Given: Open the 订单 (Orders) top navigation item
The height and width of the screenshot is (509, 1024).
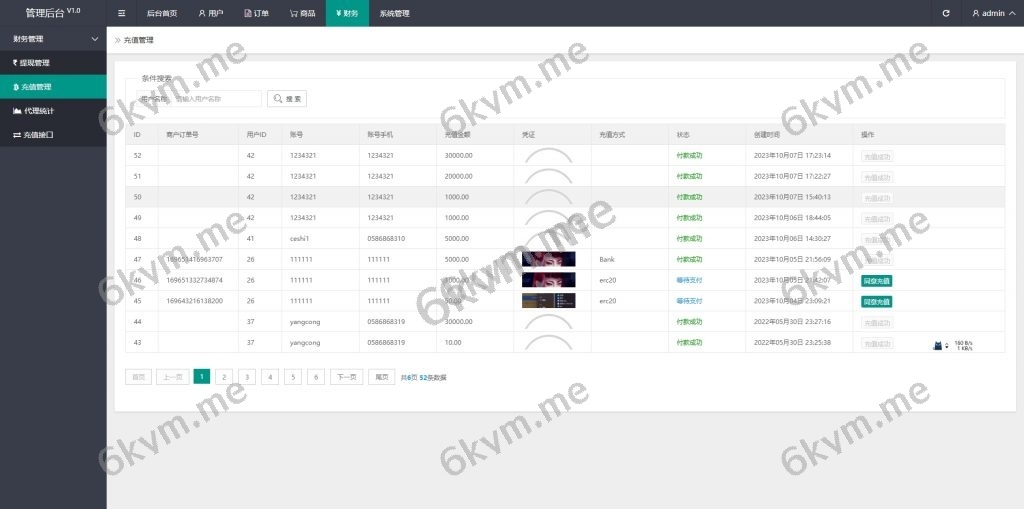Looking at the screenshot, I should coord(256,13).
